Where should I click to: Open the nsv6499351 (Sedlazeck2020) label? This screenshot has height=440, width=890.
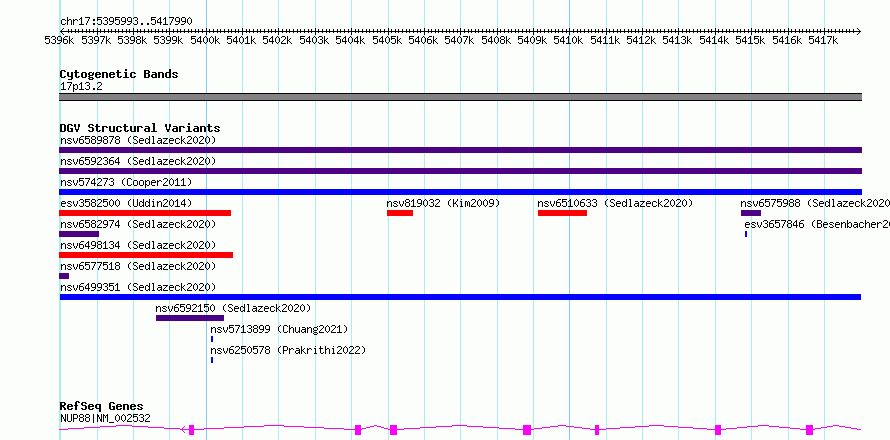(138, 287)
